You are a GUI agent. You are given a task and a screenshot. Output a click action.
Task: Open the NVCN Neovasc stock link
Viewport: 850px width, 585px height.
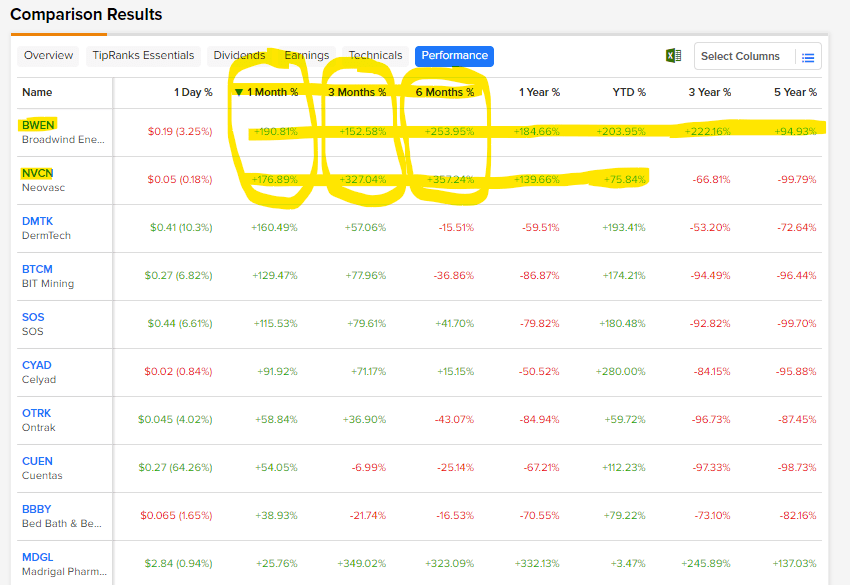pos(37,173)
